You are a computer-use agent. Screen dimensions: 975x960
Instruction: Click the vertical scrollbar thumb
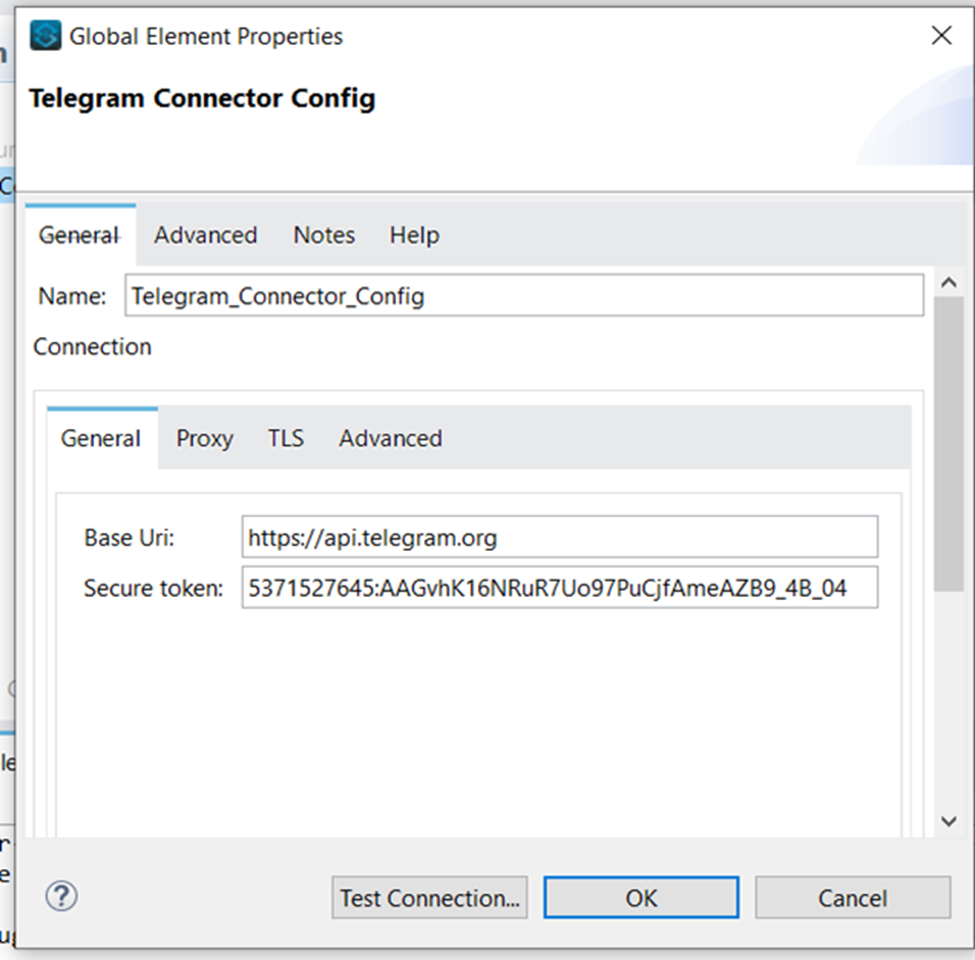948,440
